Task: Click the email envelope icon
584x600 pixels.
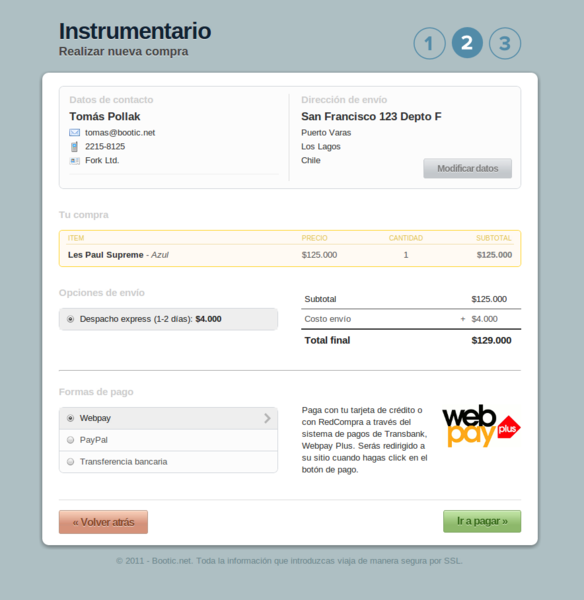Action: click(75, 132)
